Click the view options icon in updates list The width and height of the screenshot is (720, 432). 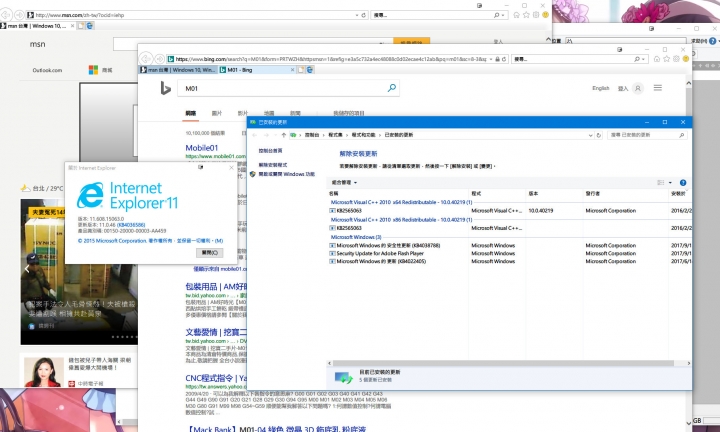tap(661, 183)
